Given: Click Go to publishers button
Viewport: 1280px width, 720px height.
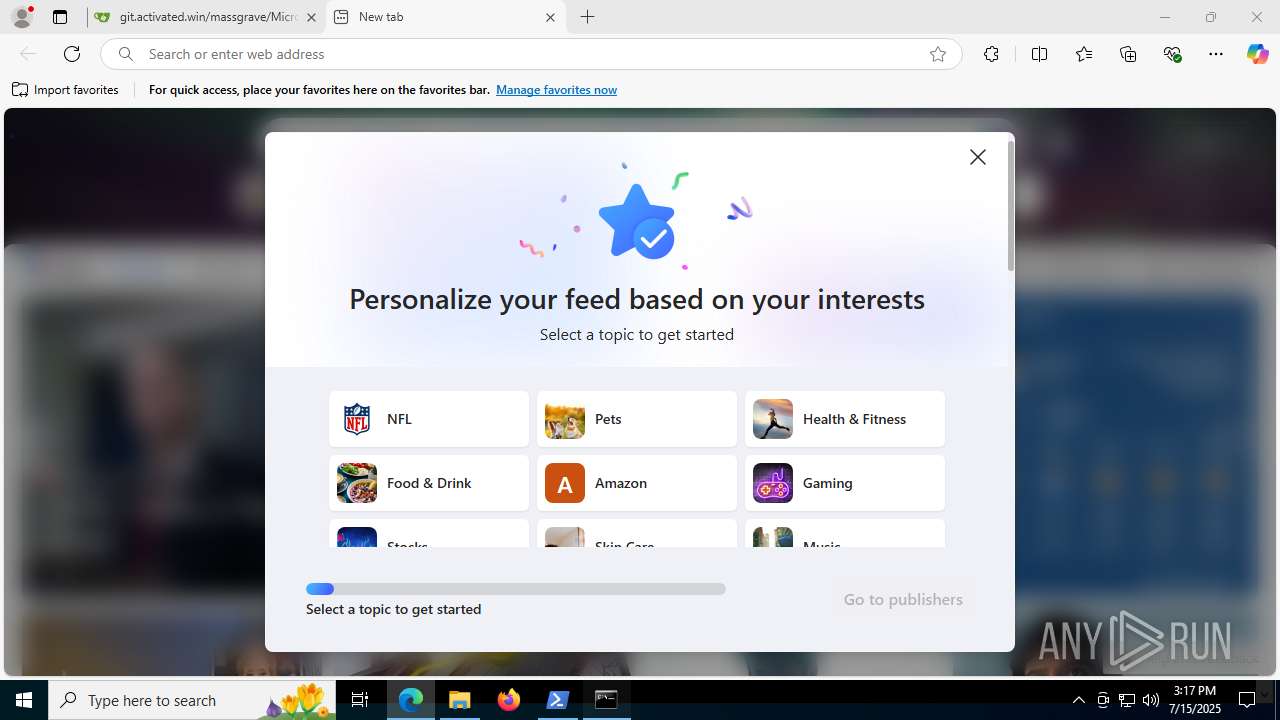Looking at the screenshot, I should click(x=903, y=599).
